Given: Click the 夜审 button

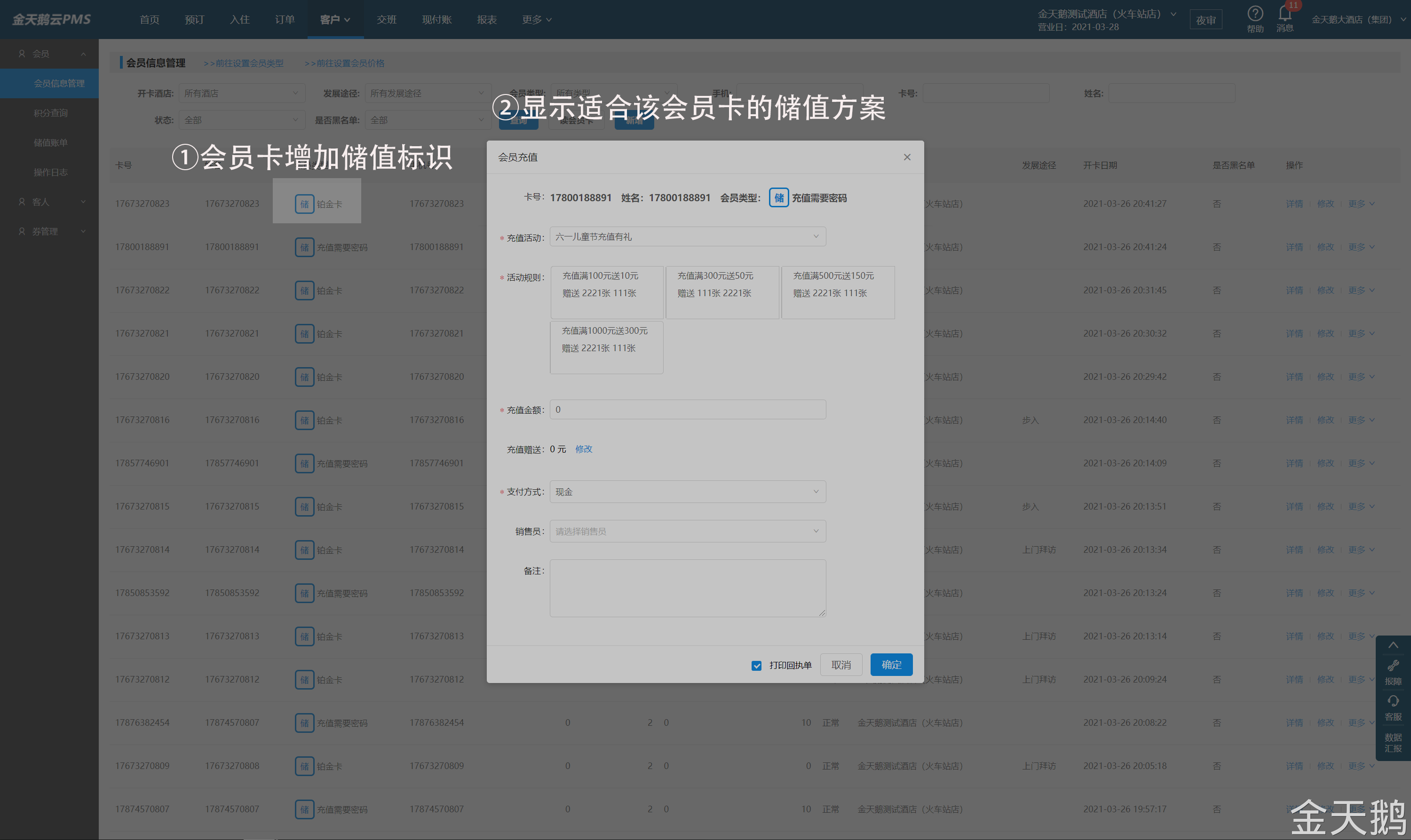Looking at the screenshot, I should tap(1206, 20).
